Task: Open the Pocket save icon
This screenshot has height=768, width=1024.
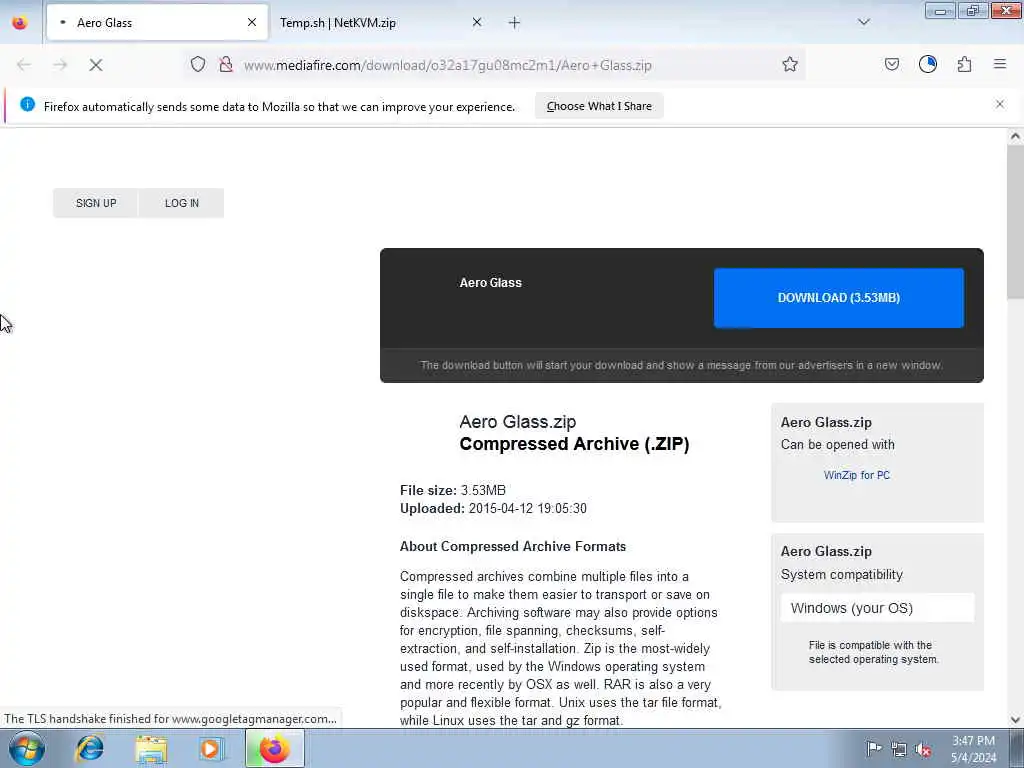Action: [891, 64]
